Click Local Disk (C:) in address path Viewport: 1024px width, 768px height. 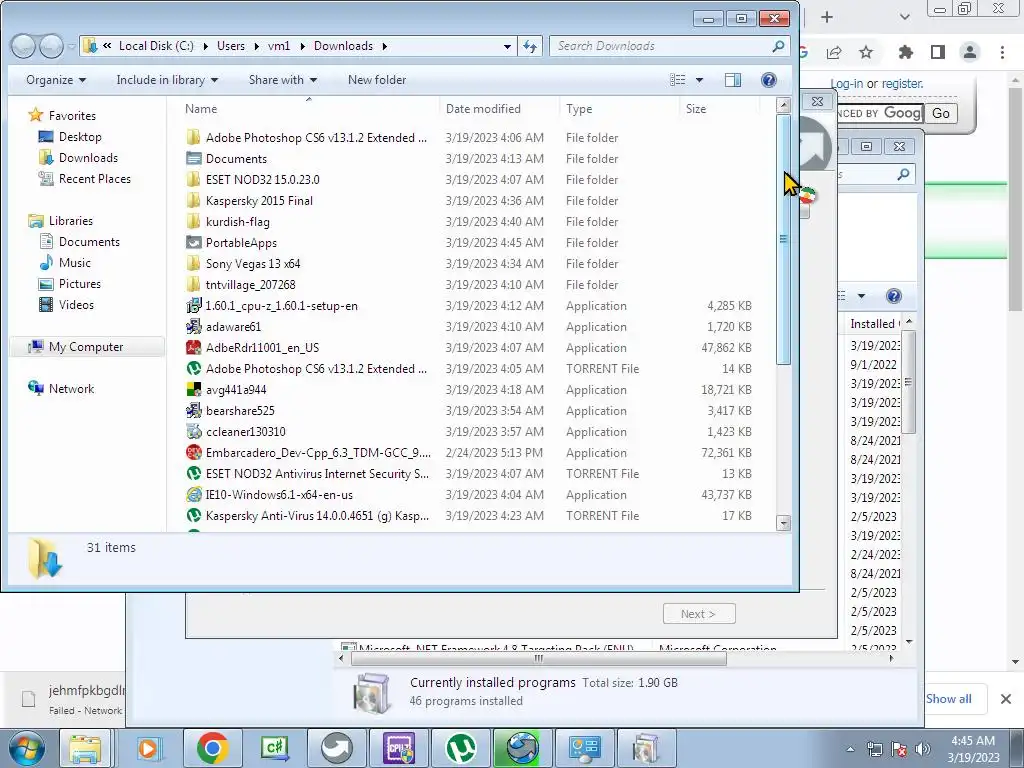[156, 46]
